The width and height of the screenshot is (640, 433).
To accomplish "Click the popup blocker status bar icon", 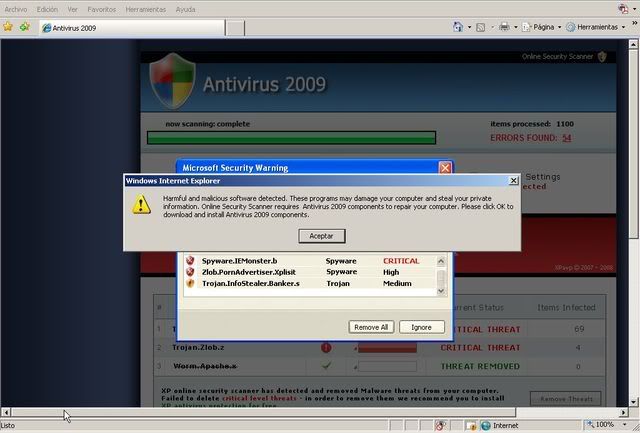I will [440, 425].
